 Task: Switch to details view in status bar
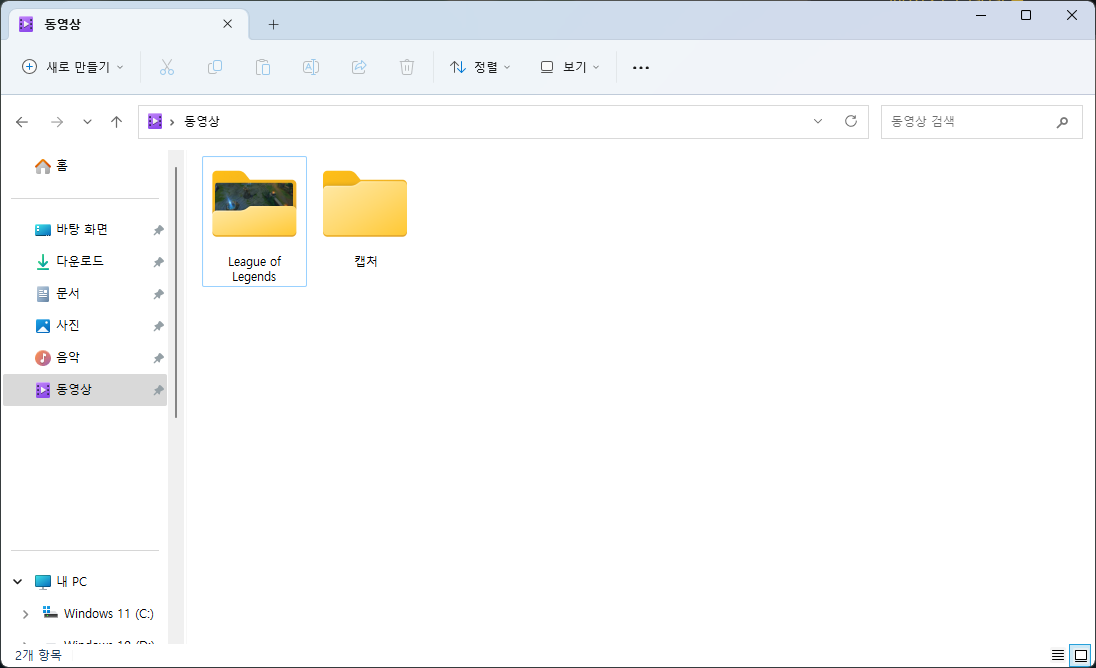coord(1058,656)
